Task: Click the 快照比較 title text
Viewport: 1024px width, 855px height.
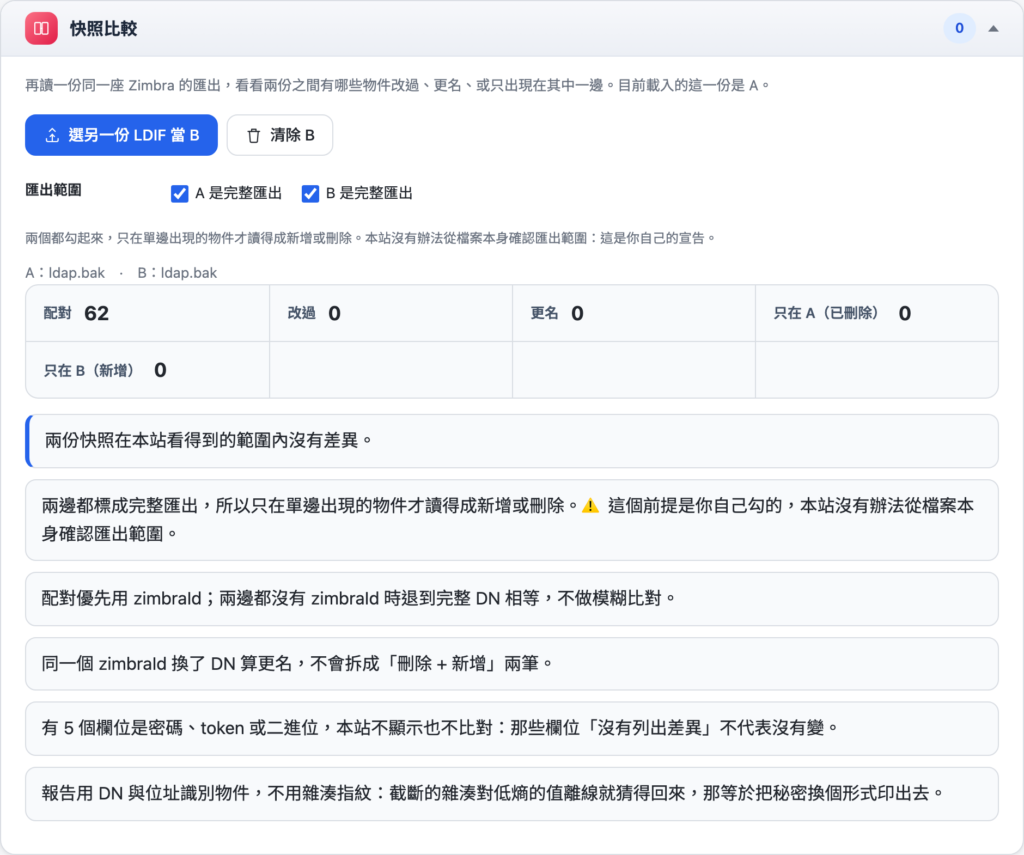Action: [103, 29]
